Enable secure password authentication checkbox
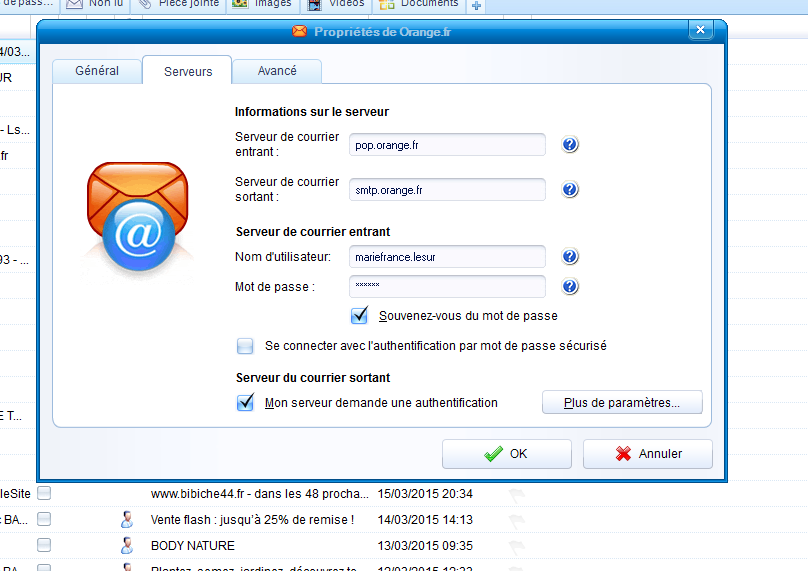Screen dimensions: 808x571 245,346
